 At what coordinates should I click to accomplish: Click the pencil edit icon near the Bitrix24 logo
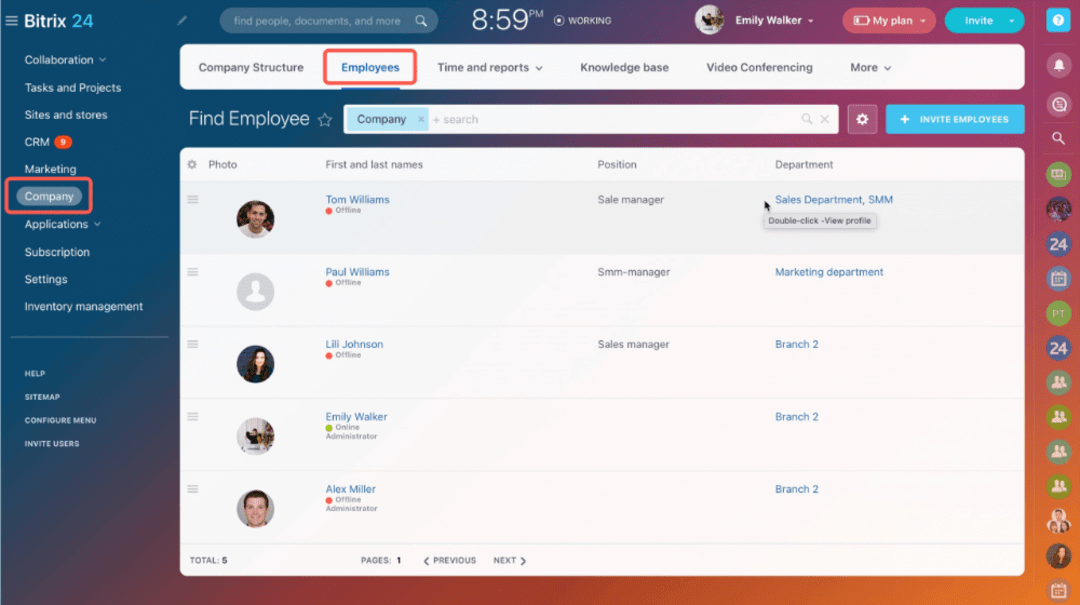pos(183,18)
